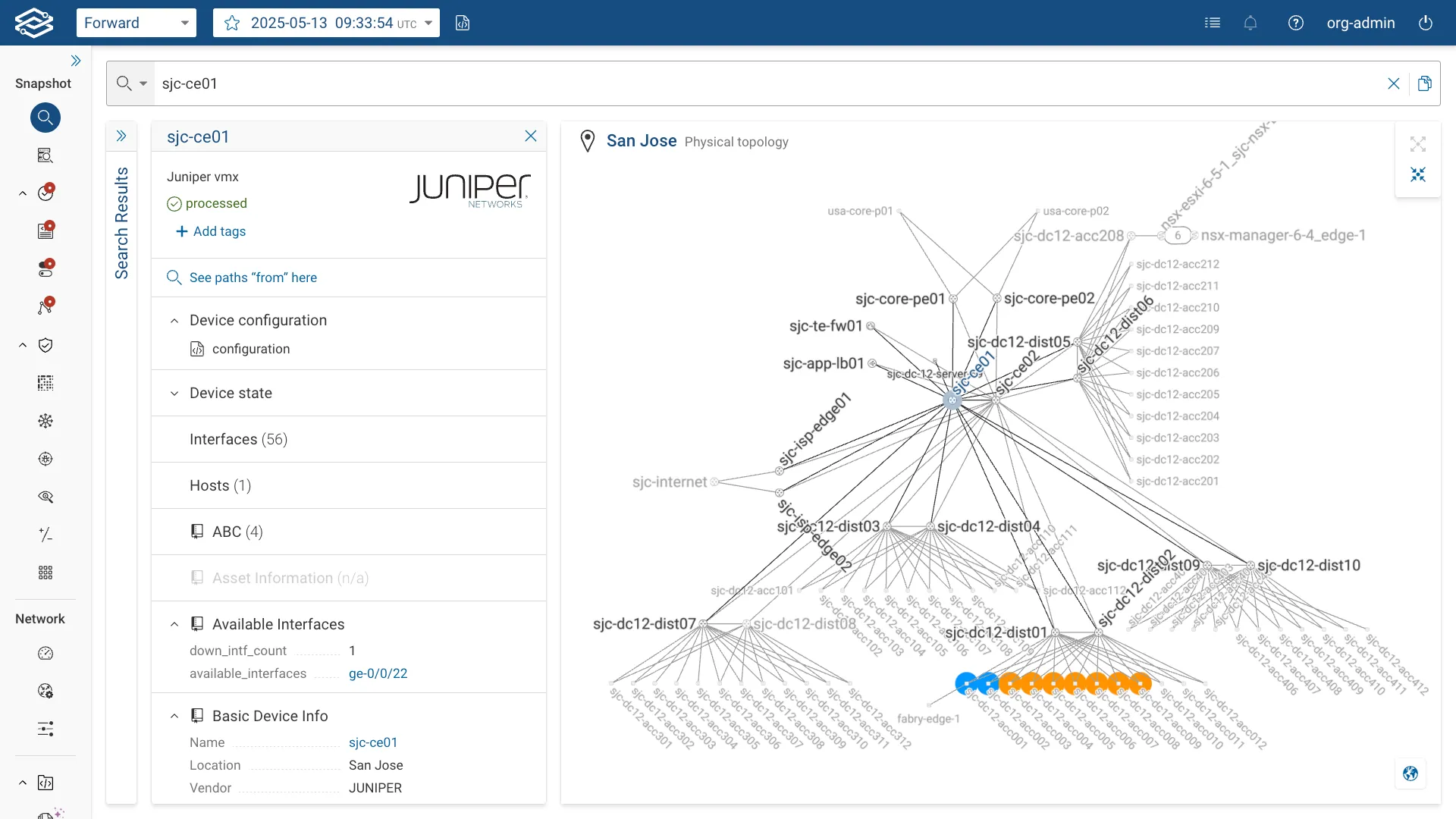Image resolution: width=1456 pixels, height=819 pixels.
Task: Copy the search query icon
Action: click(x=1425, y=83)
